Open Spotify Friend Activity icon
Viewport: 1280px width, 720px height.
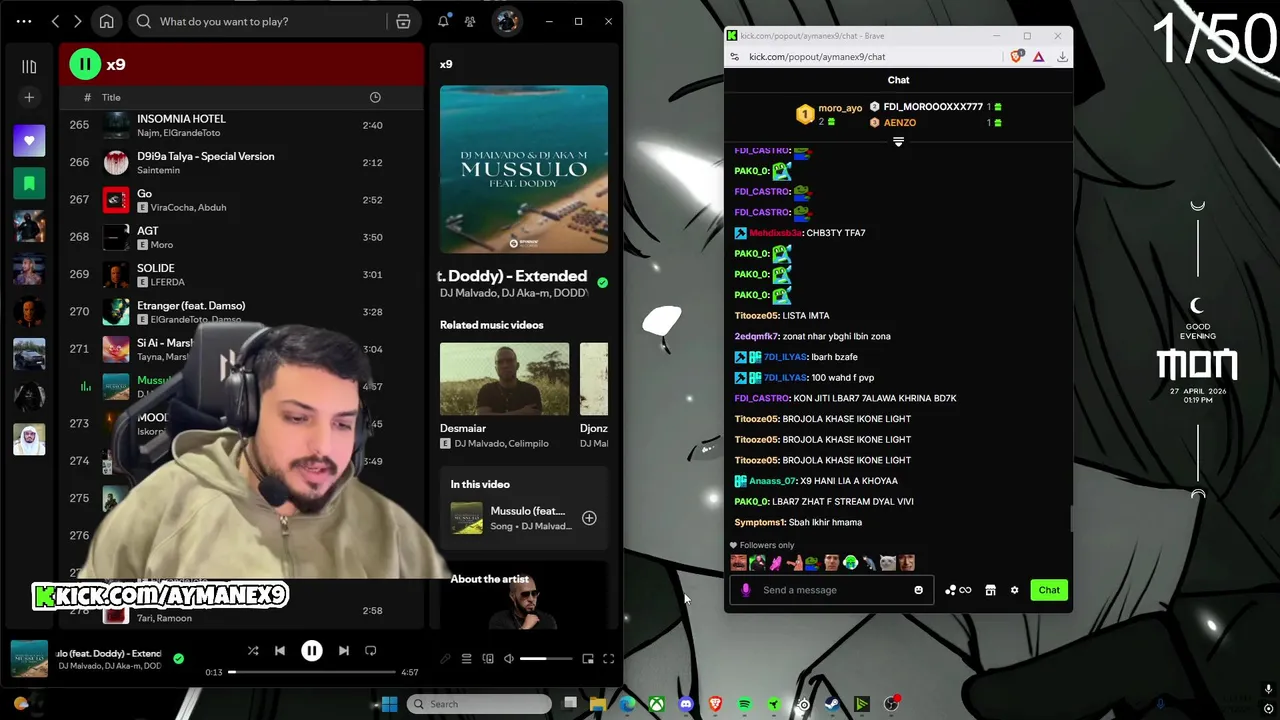470,21
